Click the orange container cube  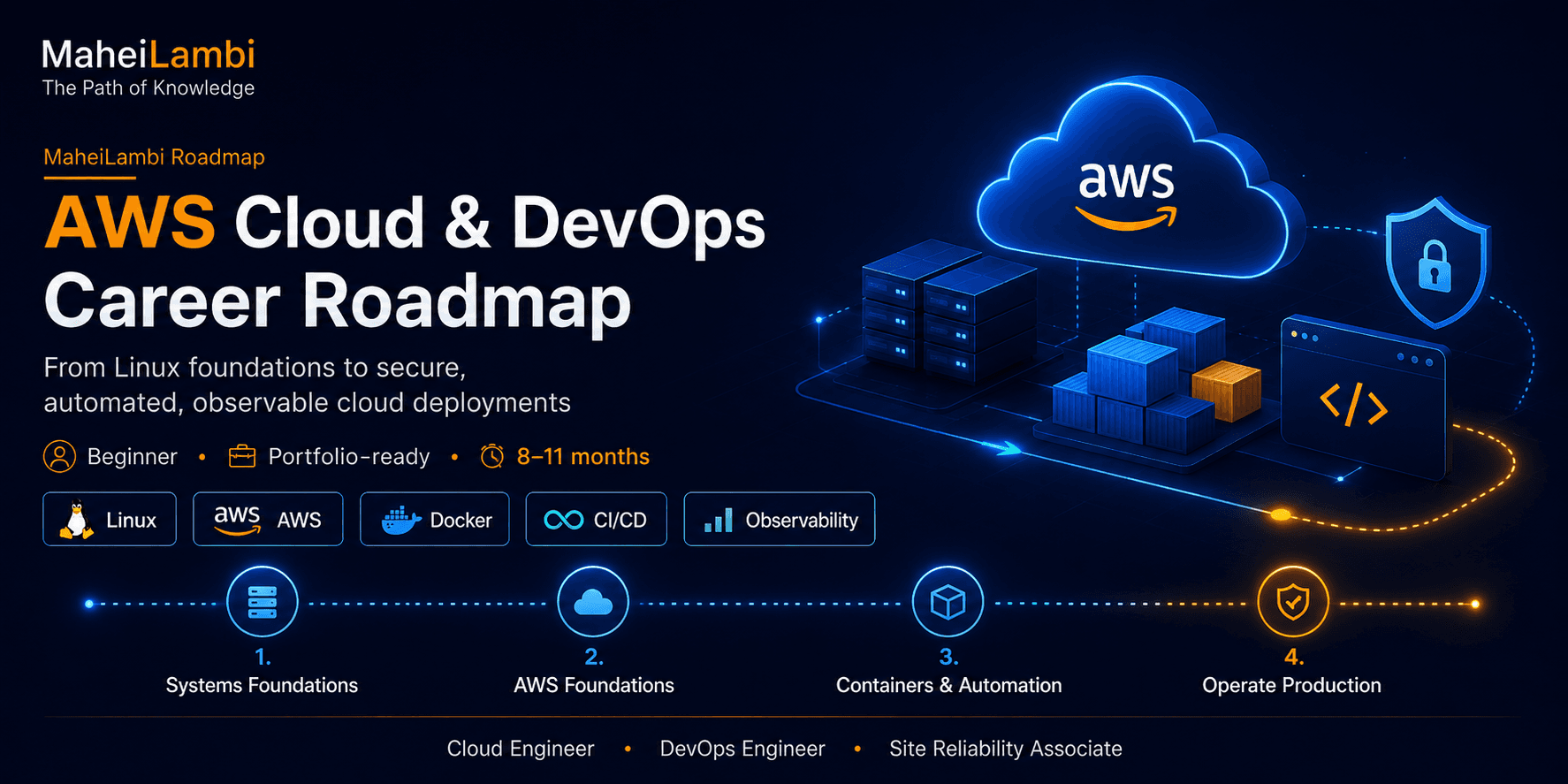tap(1226, 390)
